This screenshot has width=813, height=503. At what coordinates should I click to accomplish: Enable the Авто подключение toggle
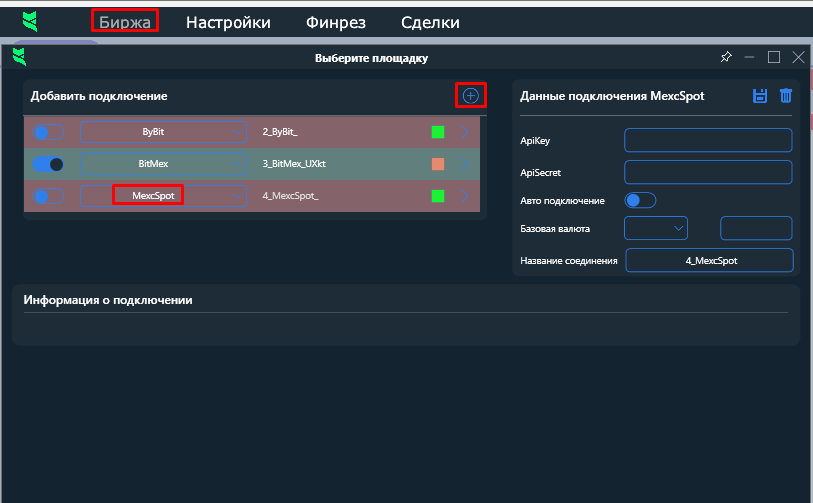pos(640,200)
